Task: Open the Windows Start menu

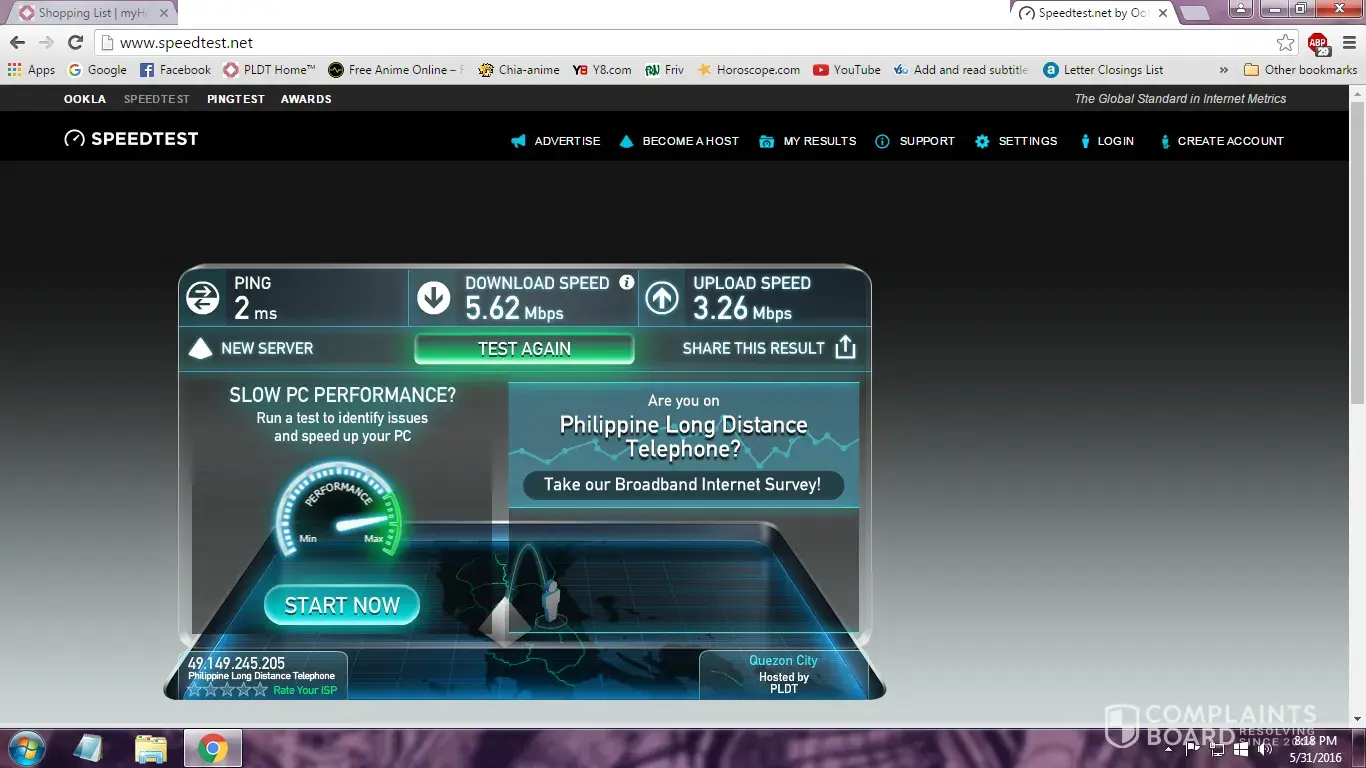Action: [x=27, y=748]
